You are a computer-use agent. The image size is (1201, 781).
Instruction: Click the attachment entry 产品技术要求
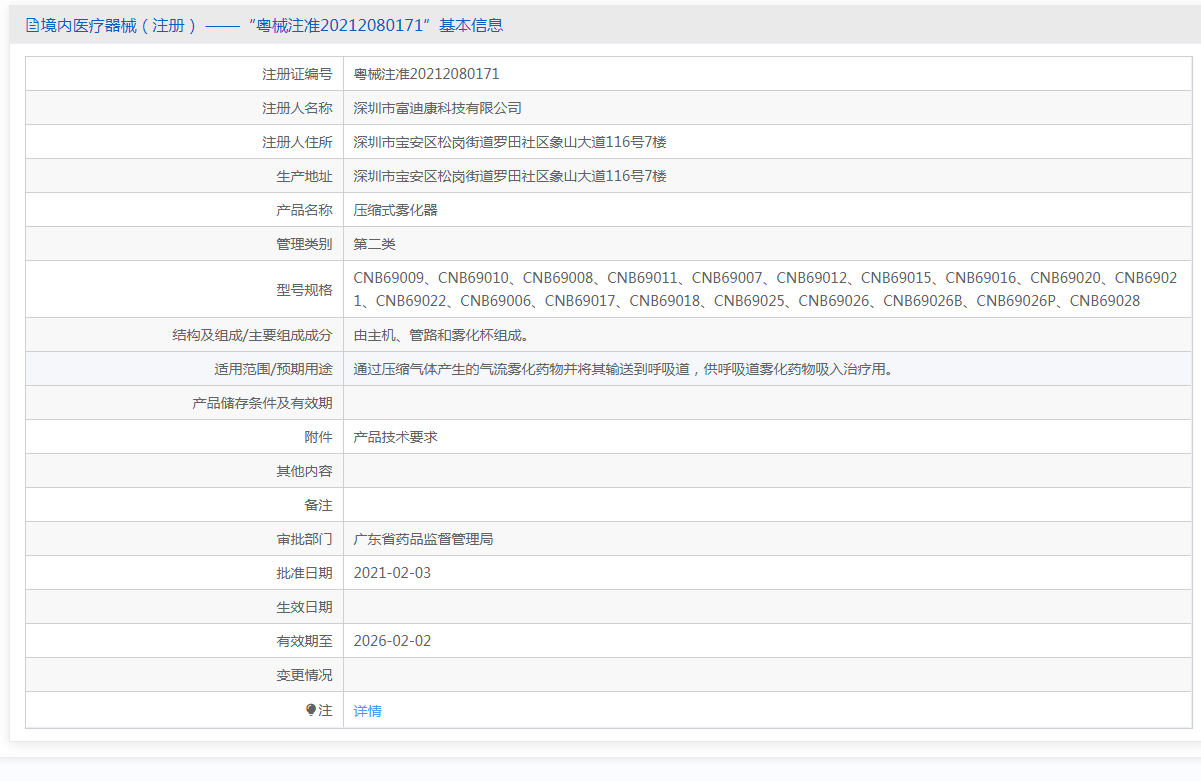click(x=396, y=437)
